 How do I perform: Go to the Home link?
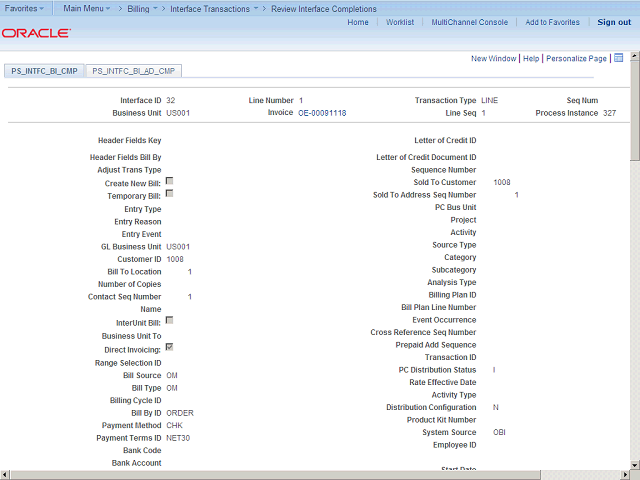358,22
